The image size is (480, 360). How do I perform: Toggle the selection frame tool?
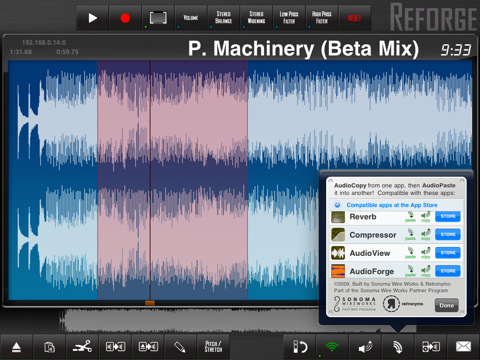pos(158,18)
